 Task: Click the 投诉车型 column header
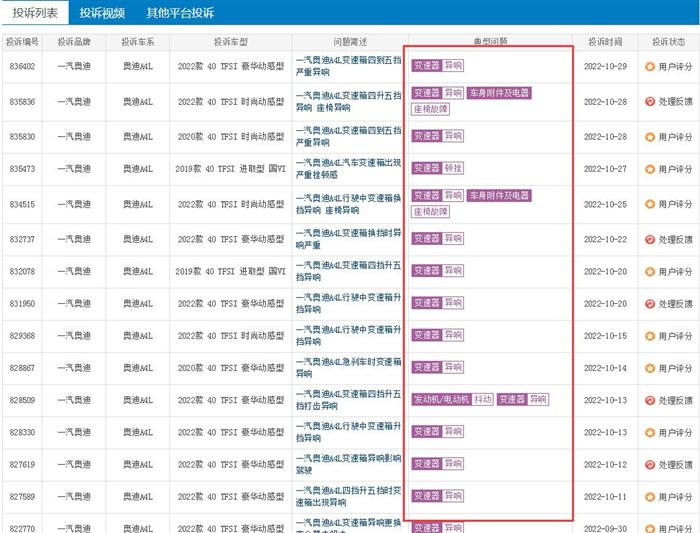click(x=231, y=42)
